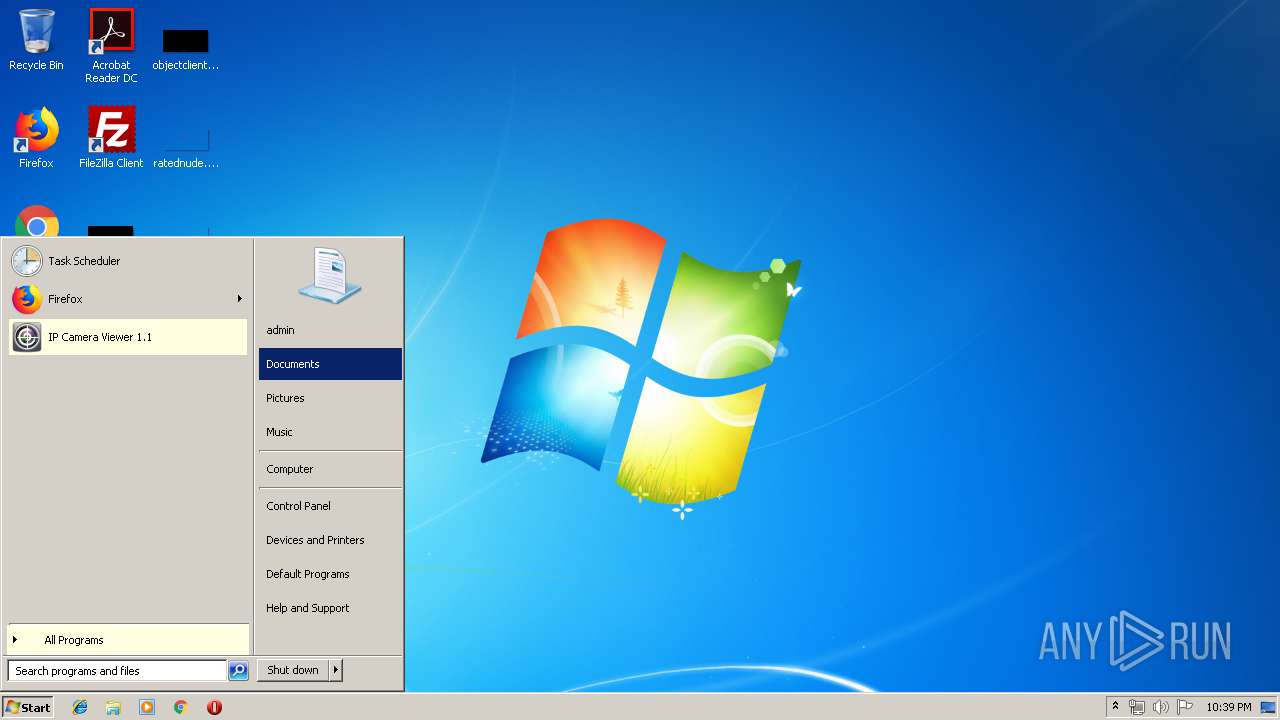
Task: Click the Search programs and files box
Action: click(117, 671)
